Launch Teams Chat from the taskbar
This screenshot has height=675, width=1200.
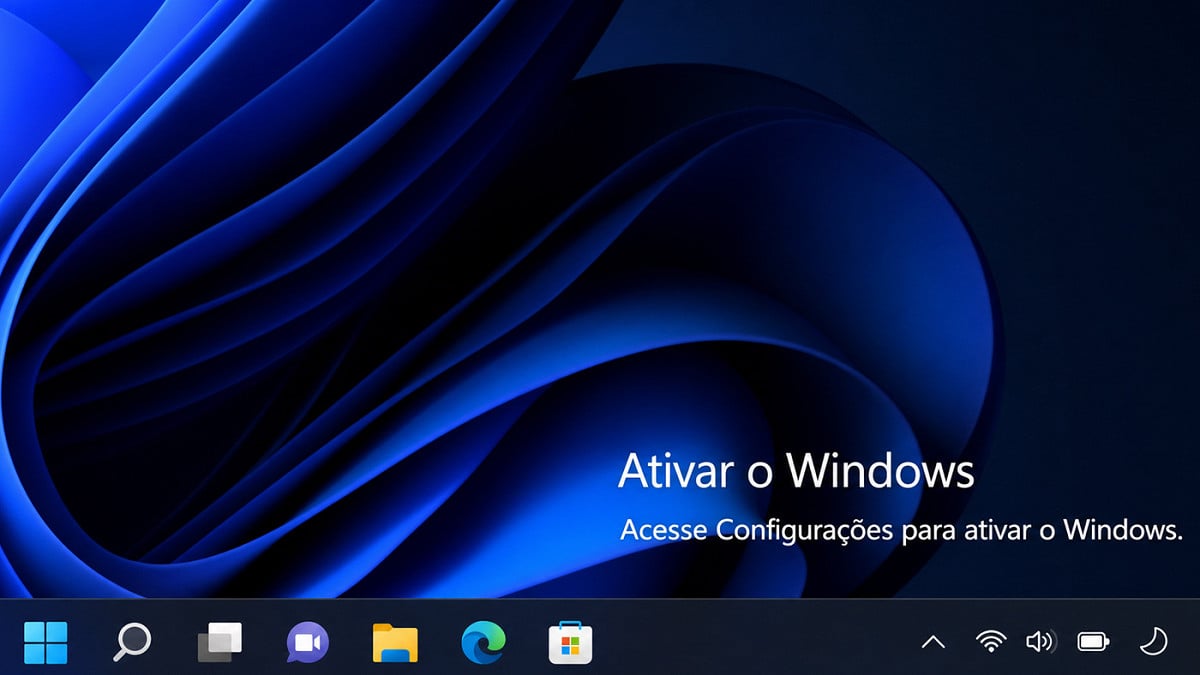pos(307,642)
